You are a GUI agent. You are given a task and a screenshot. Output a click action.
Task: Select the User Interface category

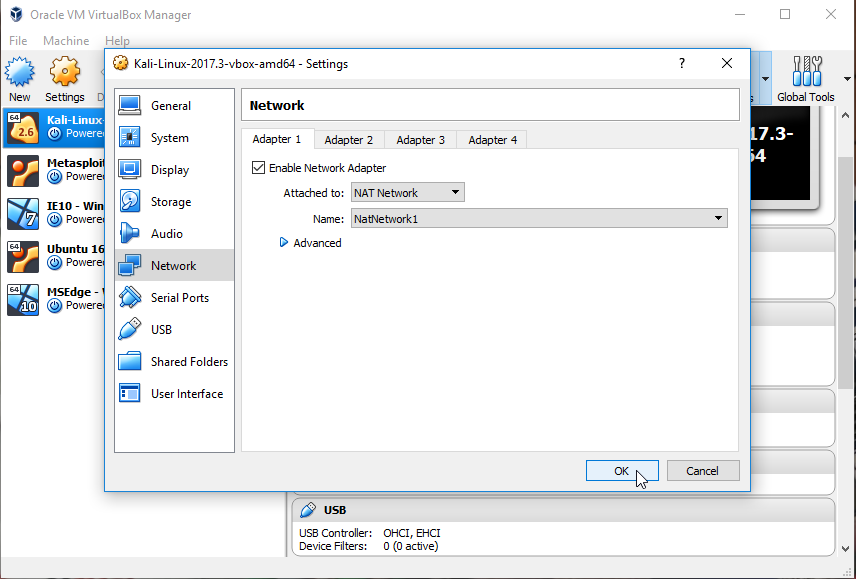pos(174,393)
